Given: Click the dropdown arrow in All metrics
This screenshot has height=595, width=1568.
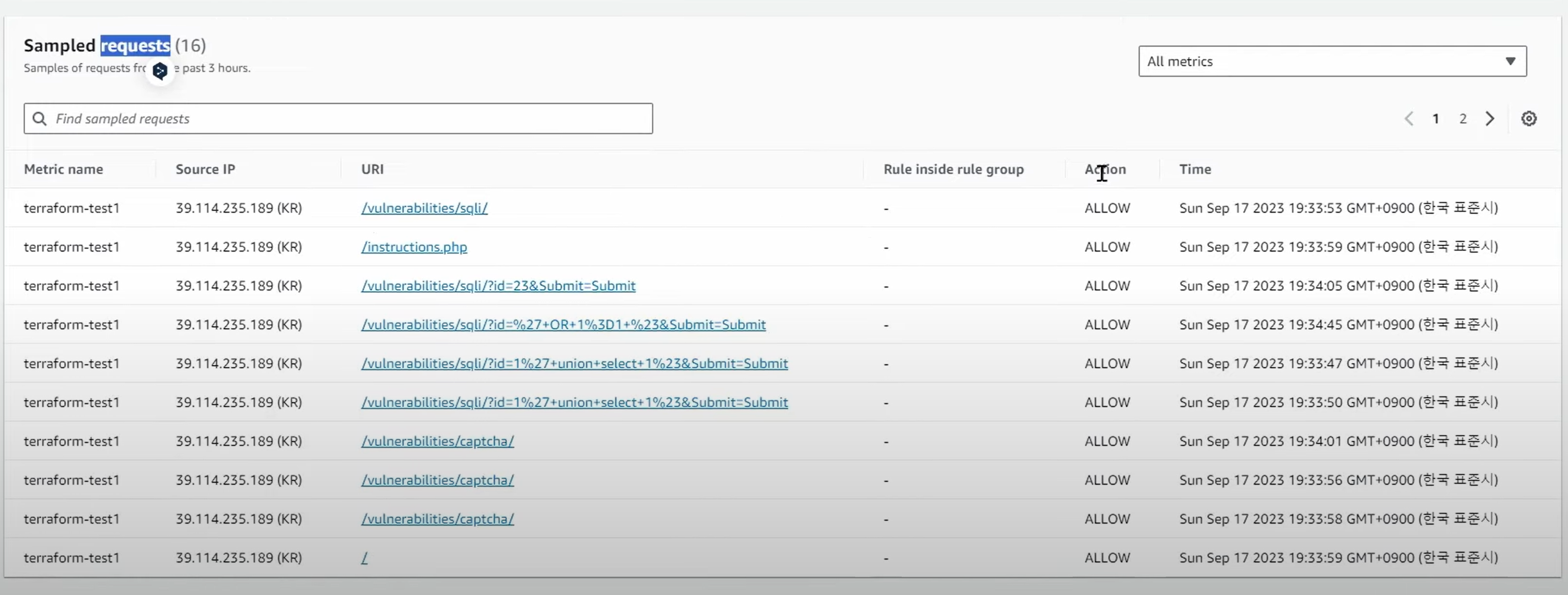Looking at the screenshot, I should [x=1510, y=62].
